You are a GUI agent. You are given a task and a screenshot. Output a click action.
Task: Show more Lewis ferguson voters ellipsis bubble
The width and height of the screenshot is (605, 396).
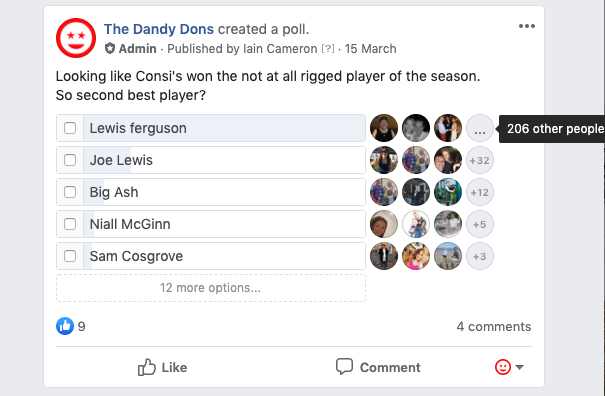click(480, 128)
